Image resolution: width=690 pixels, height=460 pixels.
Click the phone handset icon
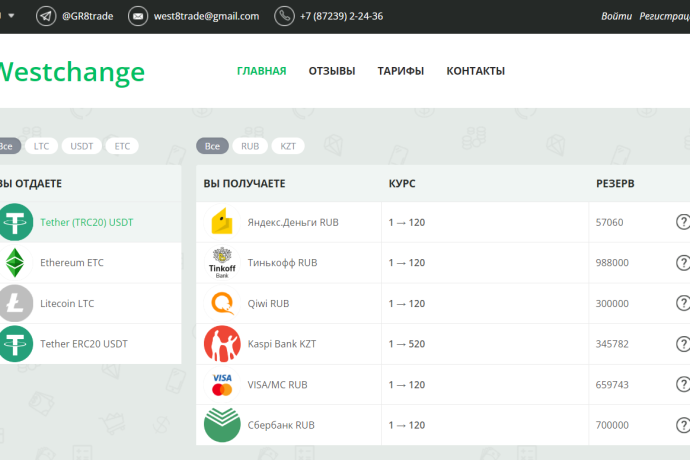(284, 16)
